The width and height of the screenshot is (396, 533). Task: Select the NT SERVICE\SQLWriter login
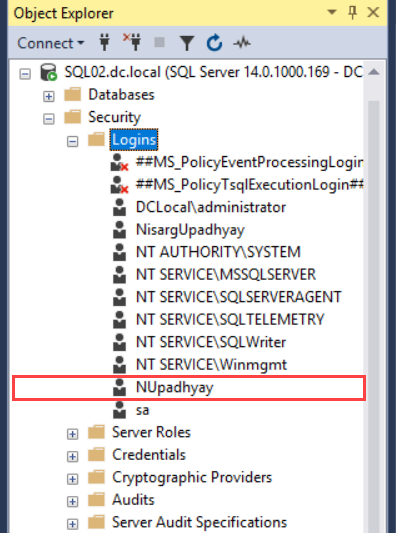click(x=211, y=342)
